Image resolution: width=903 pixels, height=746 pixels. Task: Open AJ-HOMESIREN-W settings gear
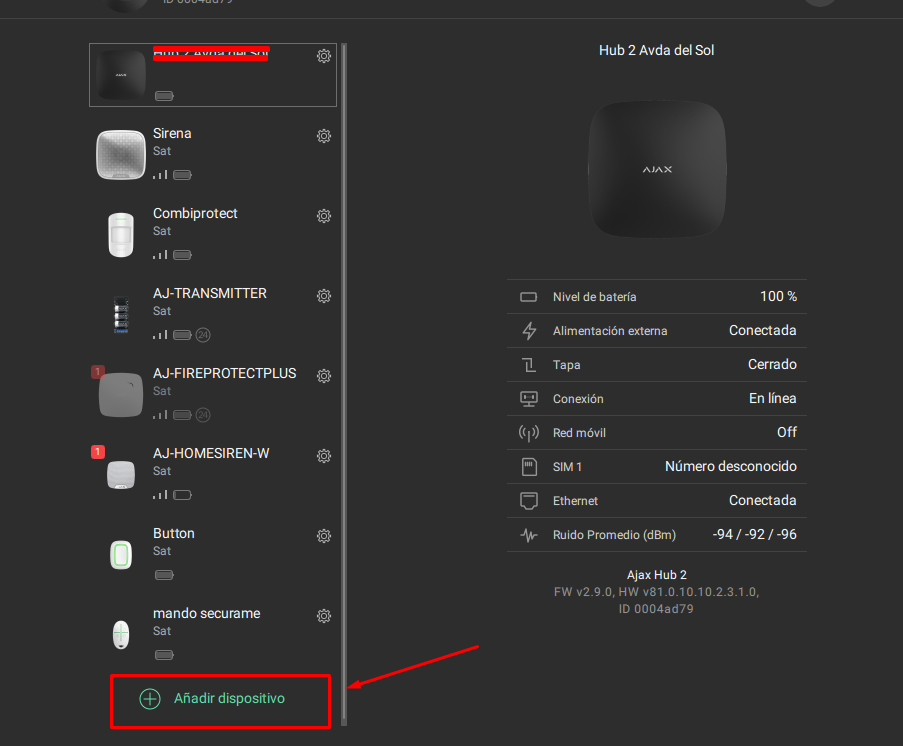point(324,456)
